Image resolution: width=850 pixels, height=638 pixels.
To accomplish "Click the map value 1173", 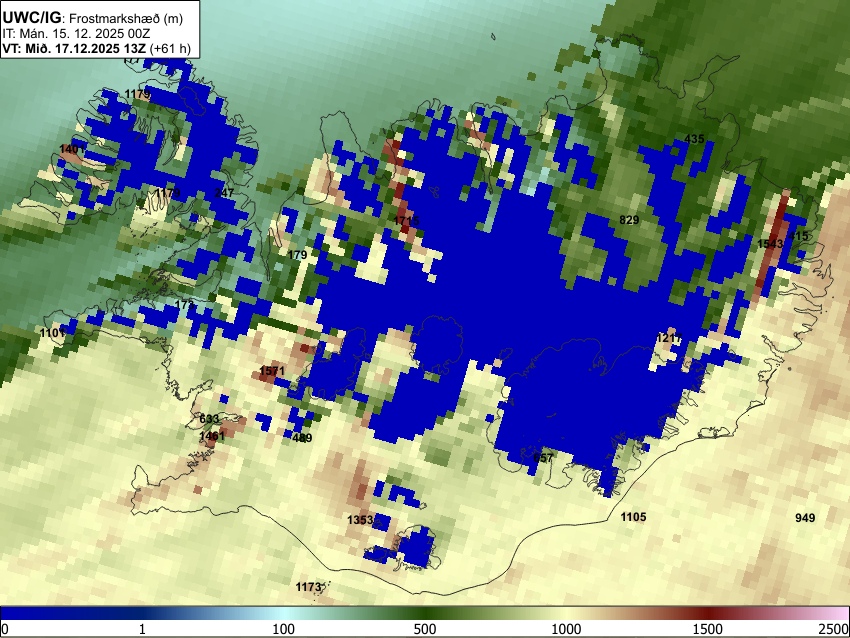I will point(308,587).
